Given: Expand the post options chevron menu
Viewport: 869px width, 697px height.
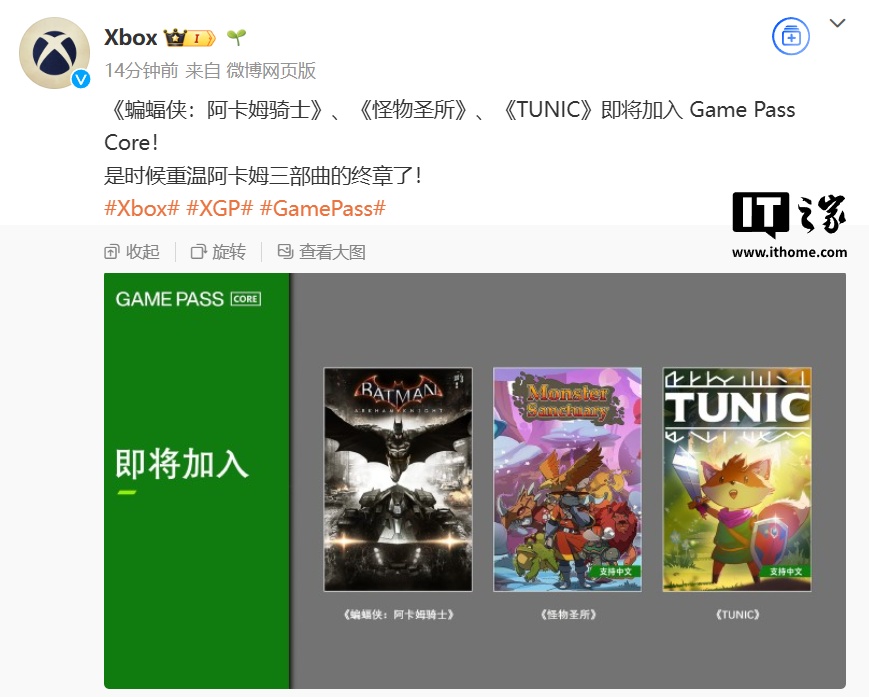Looking at the screenshot, I should [837, 23].
